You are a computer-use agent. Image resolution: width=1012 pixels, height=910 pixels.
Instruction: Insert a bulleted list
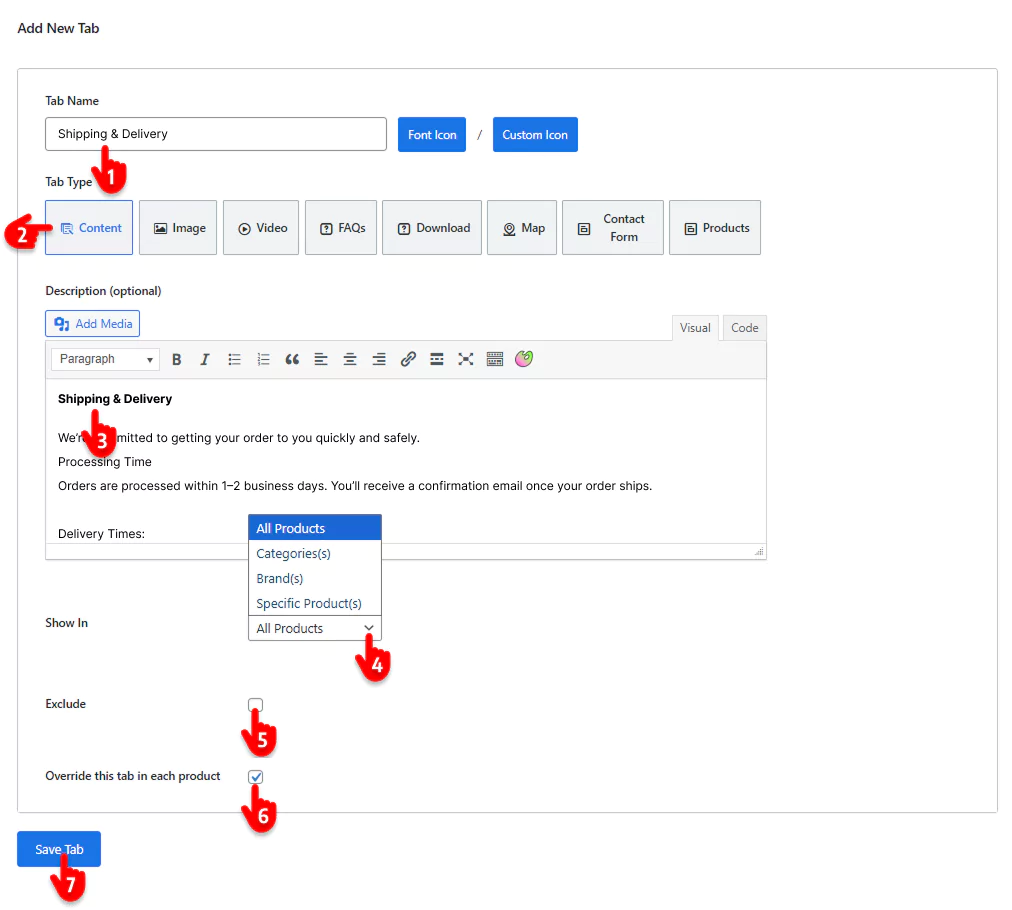(234, 359)
